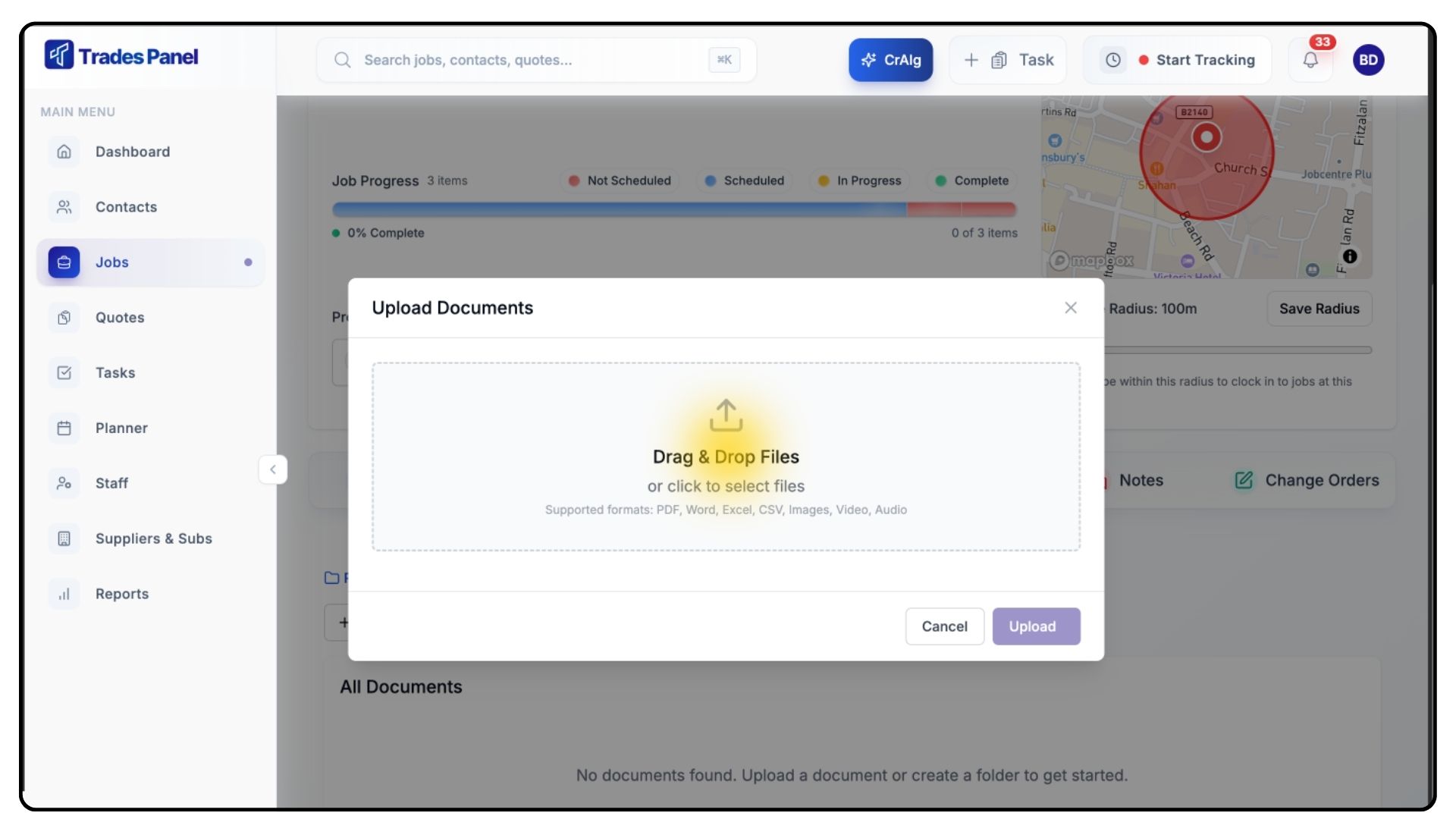Launch the CrAIg assistant button
Screen dimensions: 1456x819
[890, 60]
